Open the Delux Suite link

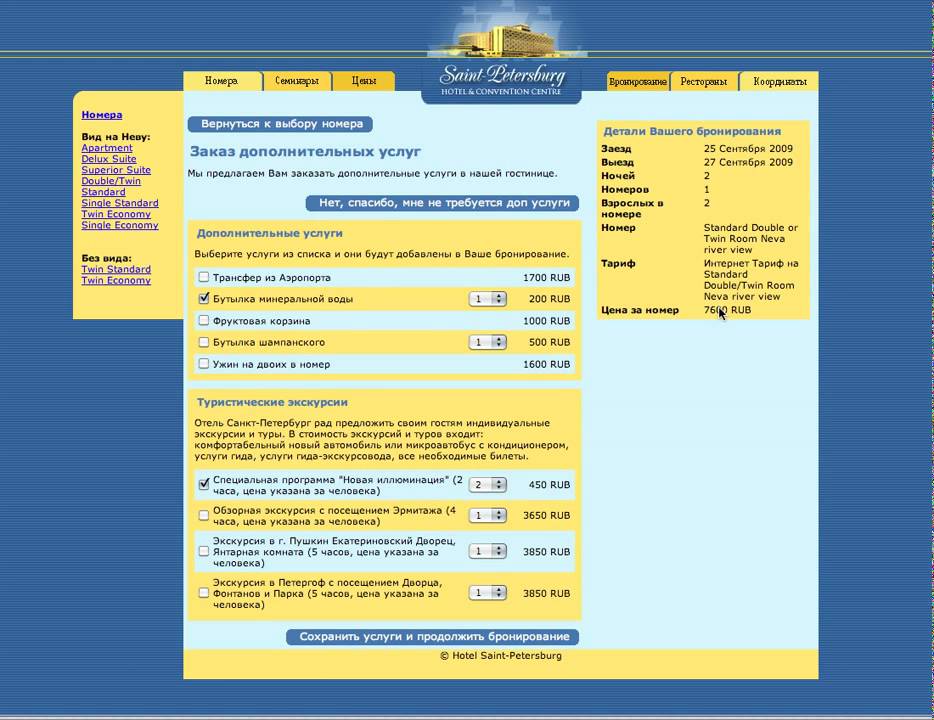[109, 159]
